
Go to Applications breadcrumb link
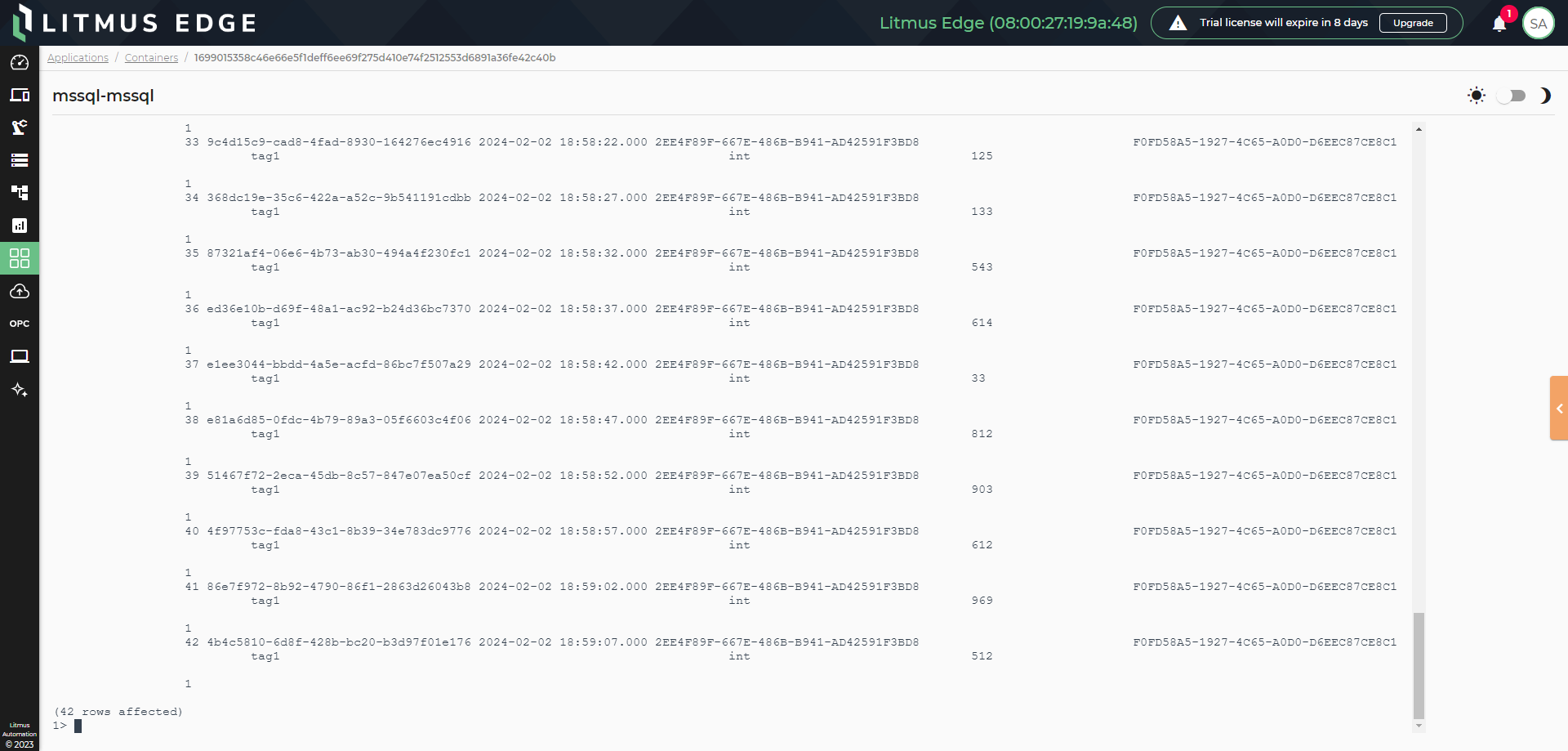click(78, 58)
